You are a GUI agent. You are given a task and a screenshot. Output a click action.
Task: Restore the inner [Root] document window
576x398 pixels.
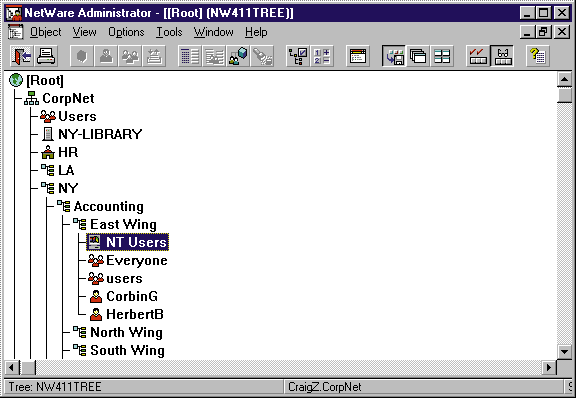(x=543, y=32)
